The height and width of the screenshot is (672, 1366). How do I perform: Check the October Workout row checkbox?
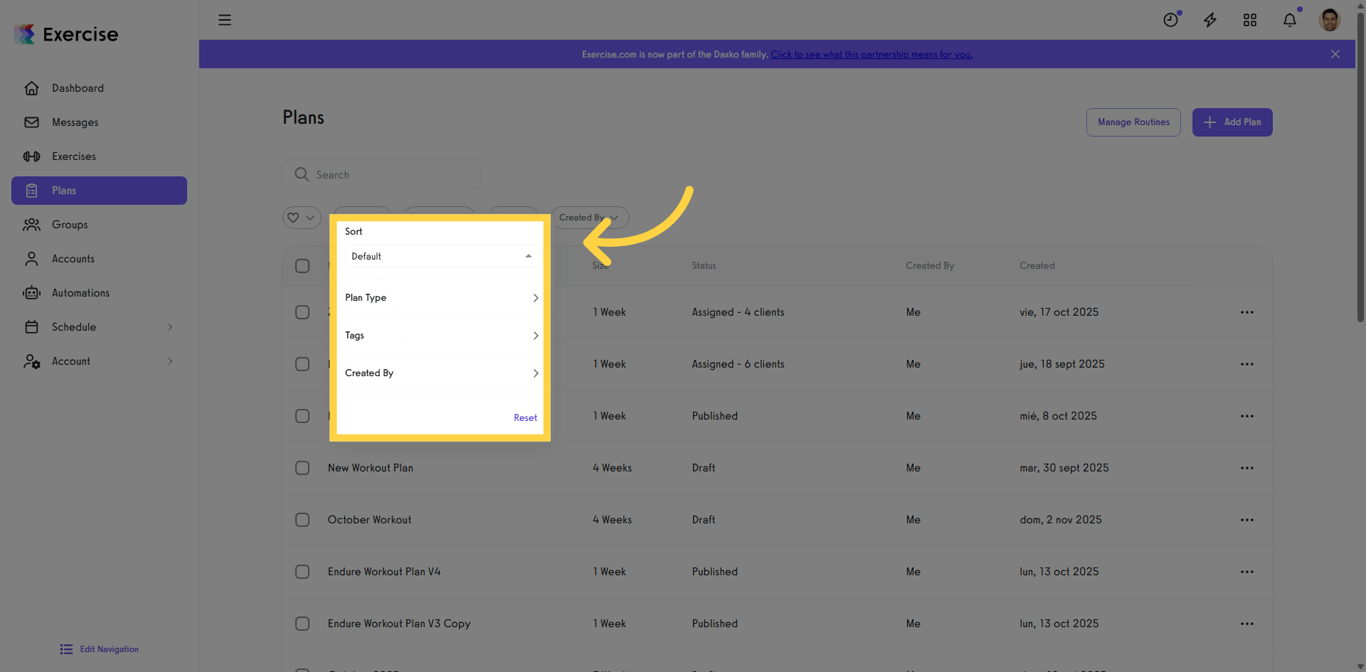coord(302,519)
